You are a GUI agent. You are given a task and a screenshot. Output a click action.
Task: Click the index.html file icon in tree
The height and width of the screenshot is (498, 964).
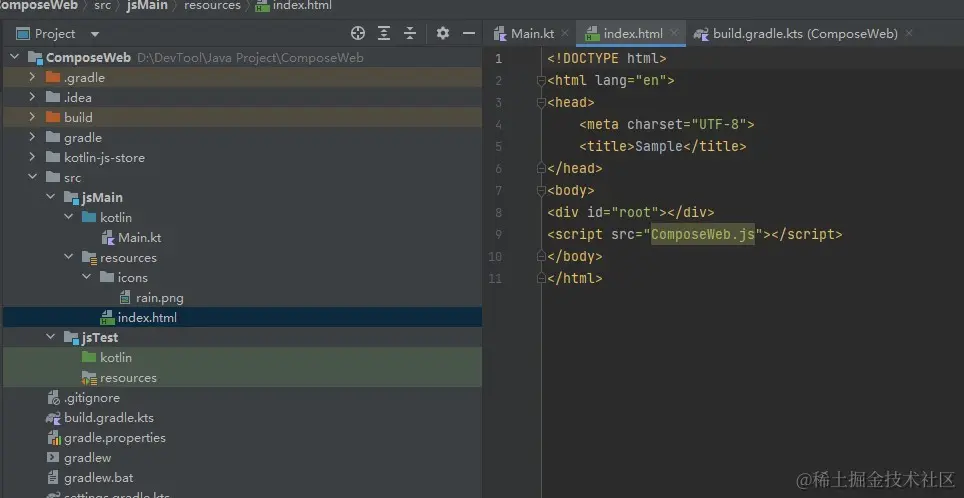click(x=108, y=317)
